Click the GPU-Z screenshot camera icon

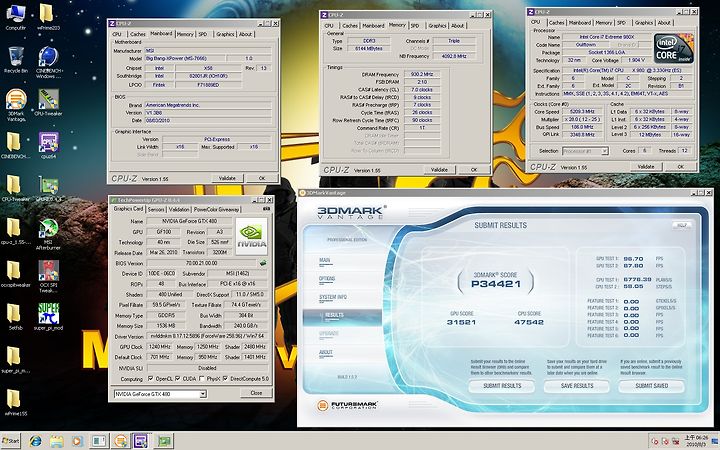(x=266, y=209)
